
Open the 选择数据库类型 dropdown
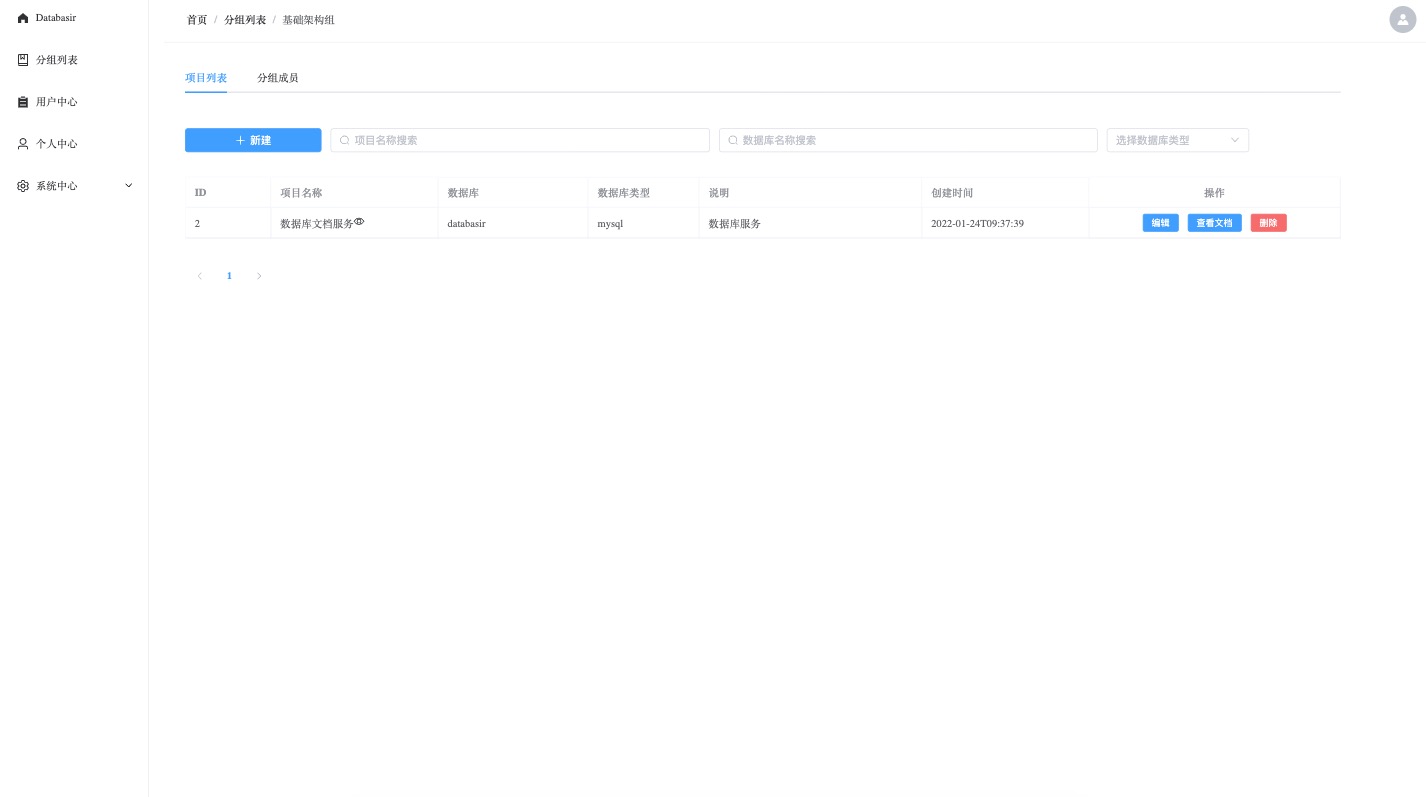point(1177,141)
